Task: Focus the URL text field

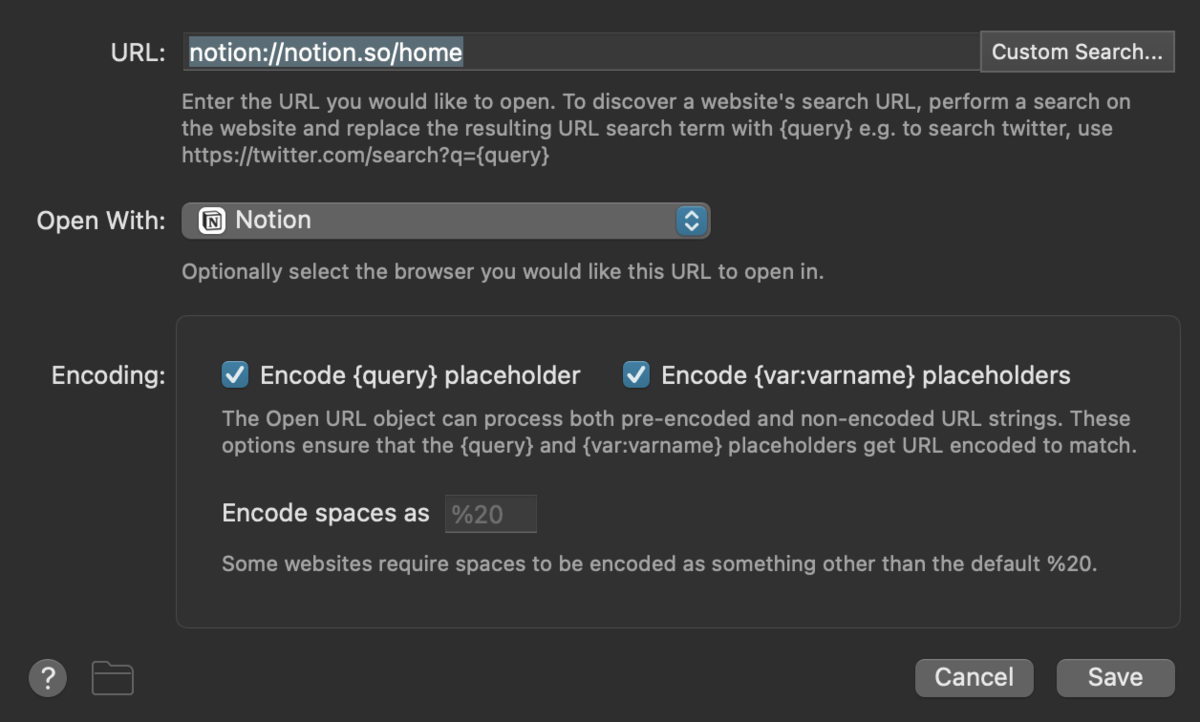Action: [x=580, y=52]
